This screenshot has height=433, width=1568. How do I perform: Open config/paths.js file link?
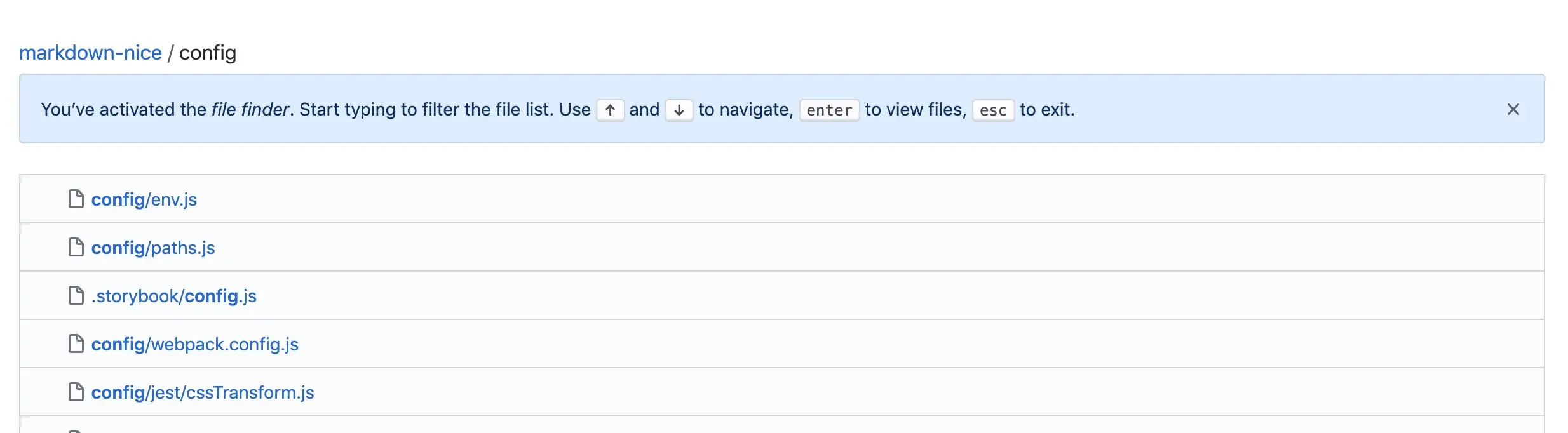(153, 248)
